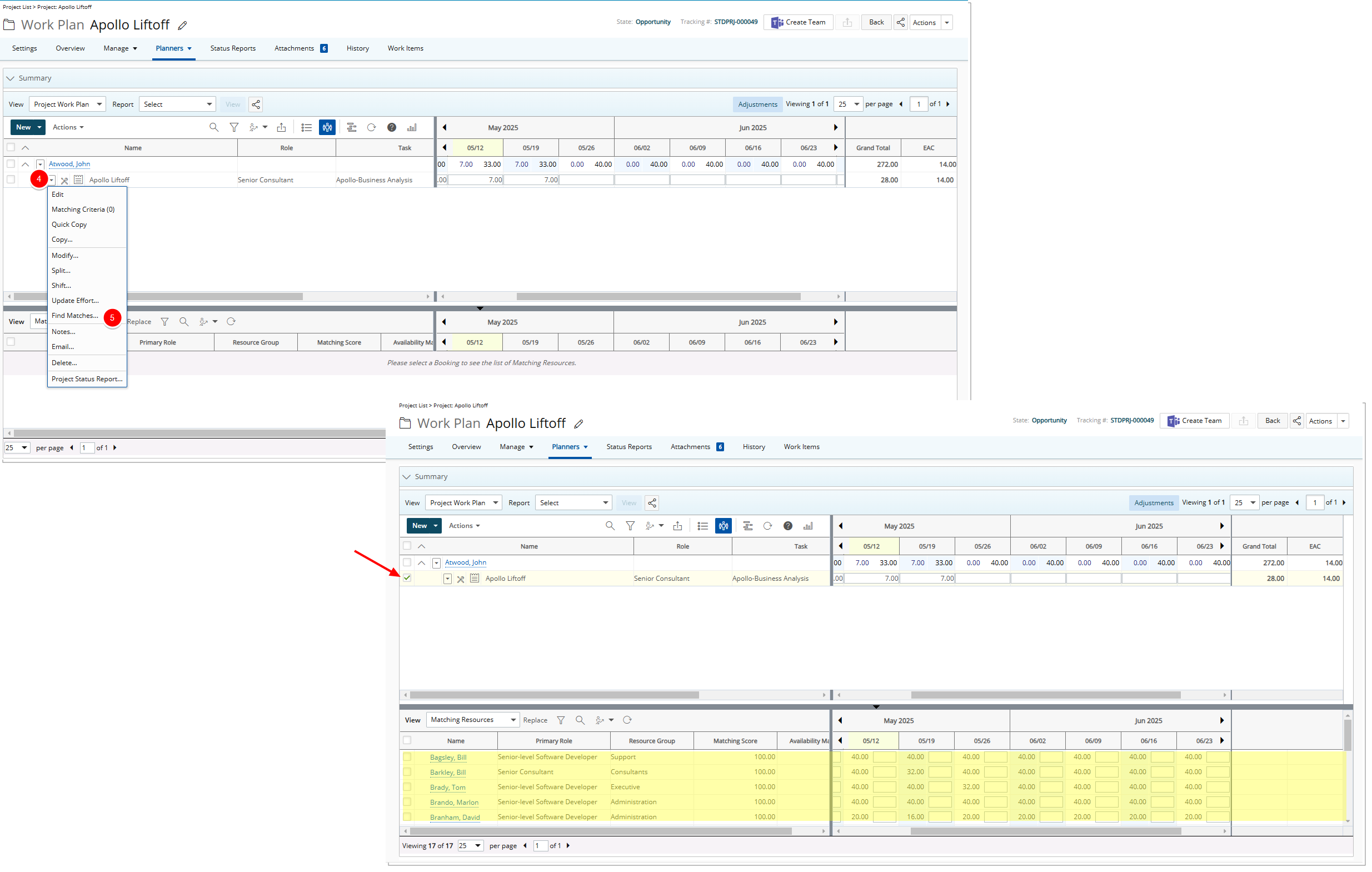Choose Quick Copy from context menu
Image resolution: width=1372 pixels, height=872 pixels.
point(69,225)
